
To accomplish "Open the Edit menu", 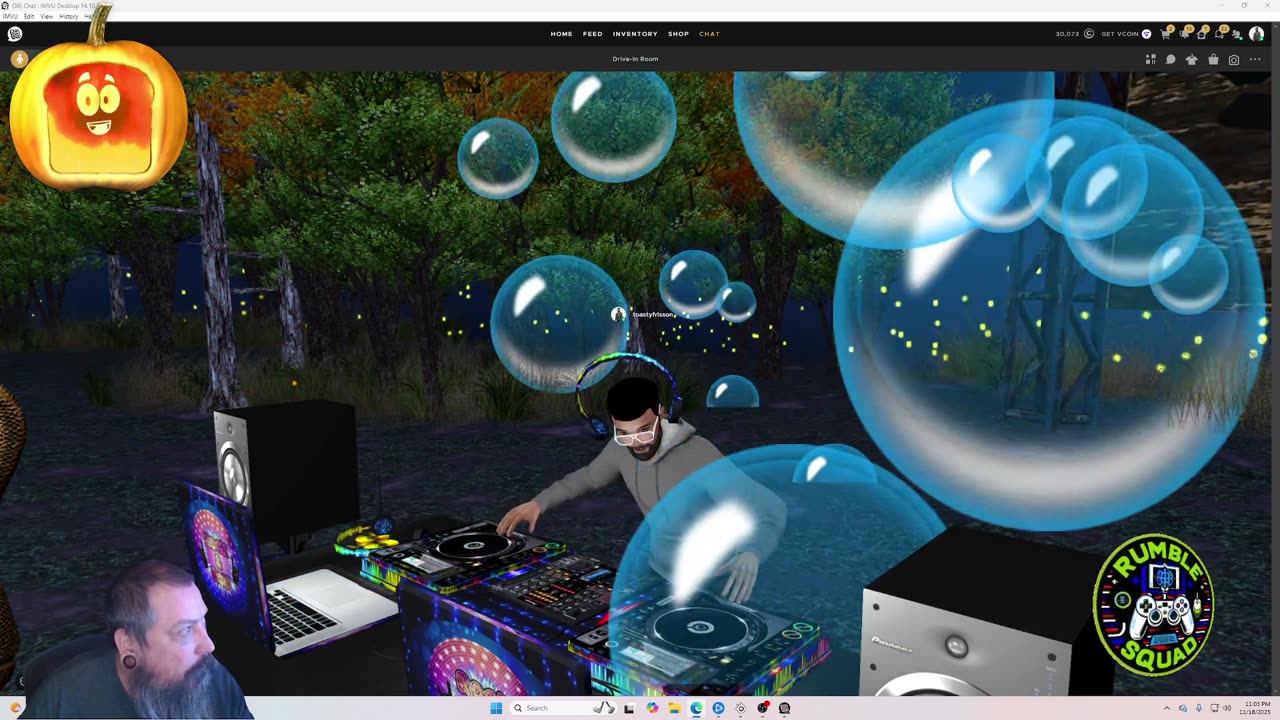I will click(x=29, y=16).
